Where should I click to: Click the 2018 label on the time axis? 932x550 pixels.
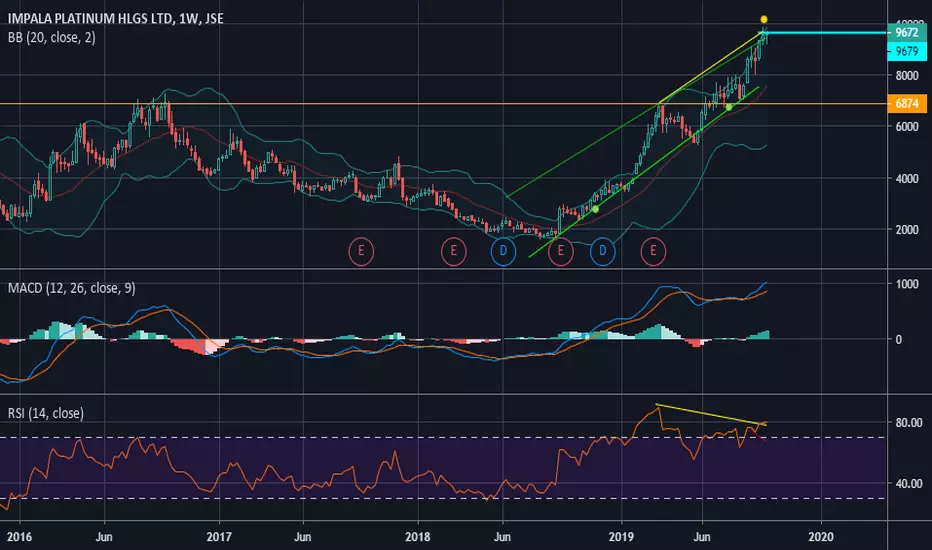tap(417, 537)
